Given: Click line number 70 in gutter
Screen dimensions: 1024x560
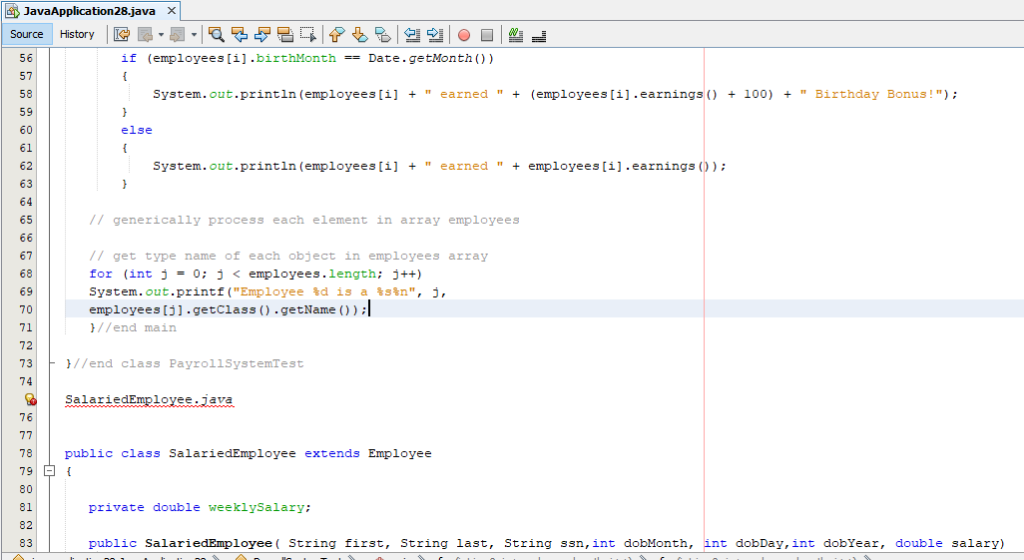Looking at the screenshot, I should click(26, 309).
